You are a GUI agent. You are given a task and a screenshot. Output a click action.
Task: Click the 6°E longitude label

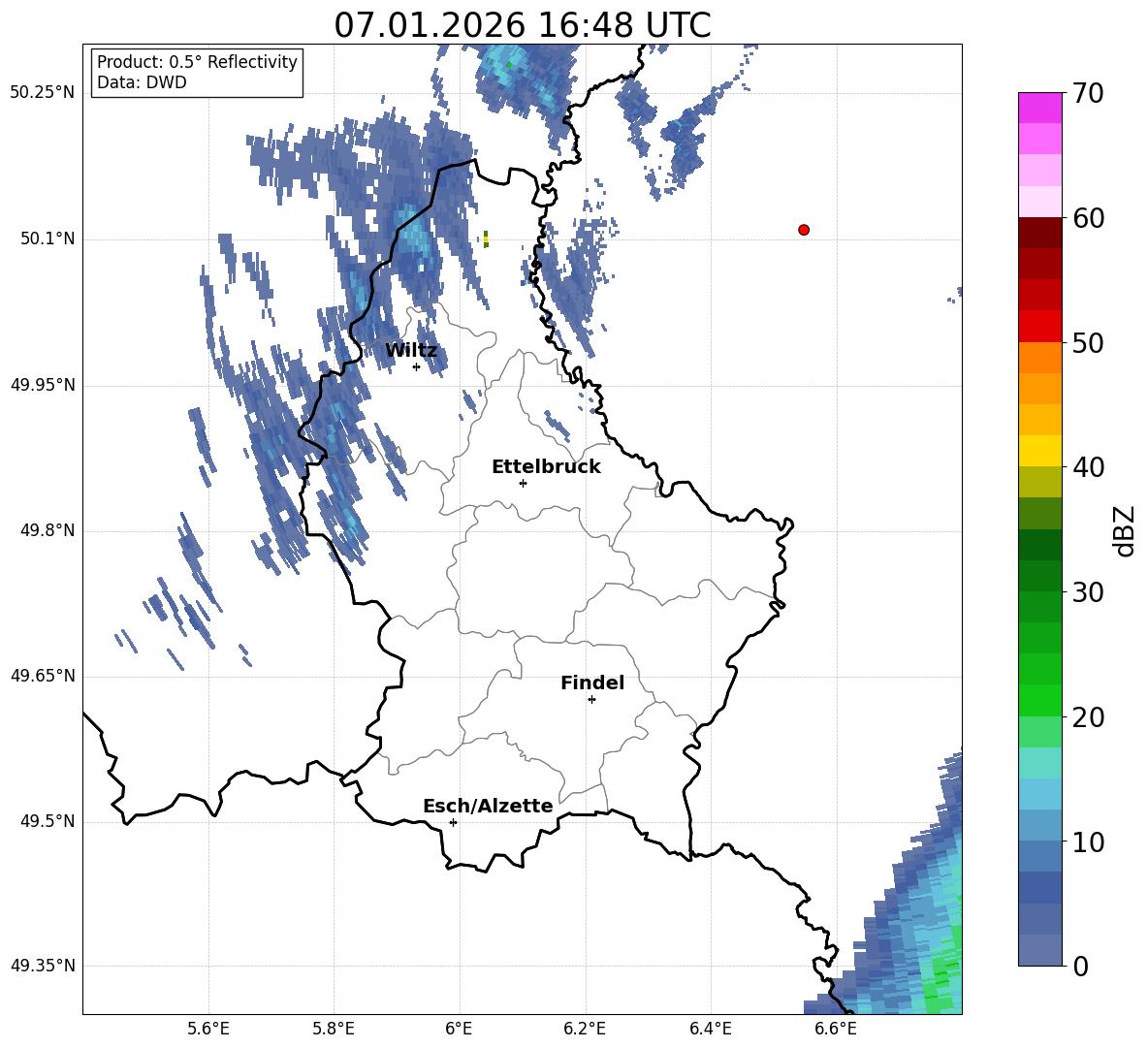click(x=459, y=1029)
